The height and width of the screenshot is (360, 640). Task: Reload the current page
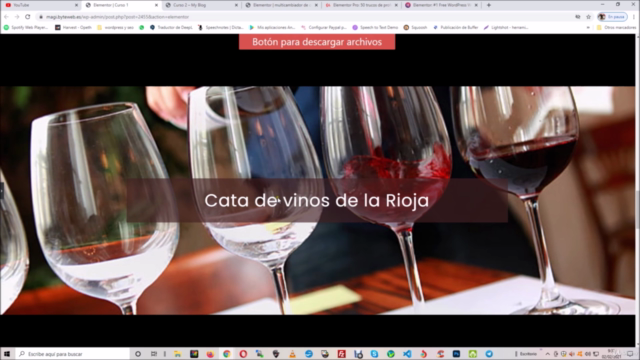click(x=28, y=17)
